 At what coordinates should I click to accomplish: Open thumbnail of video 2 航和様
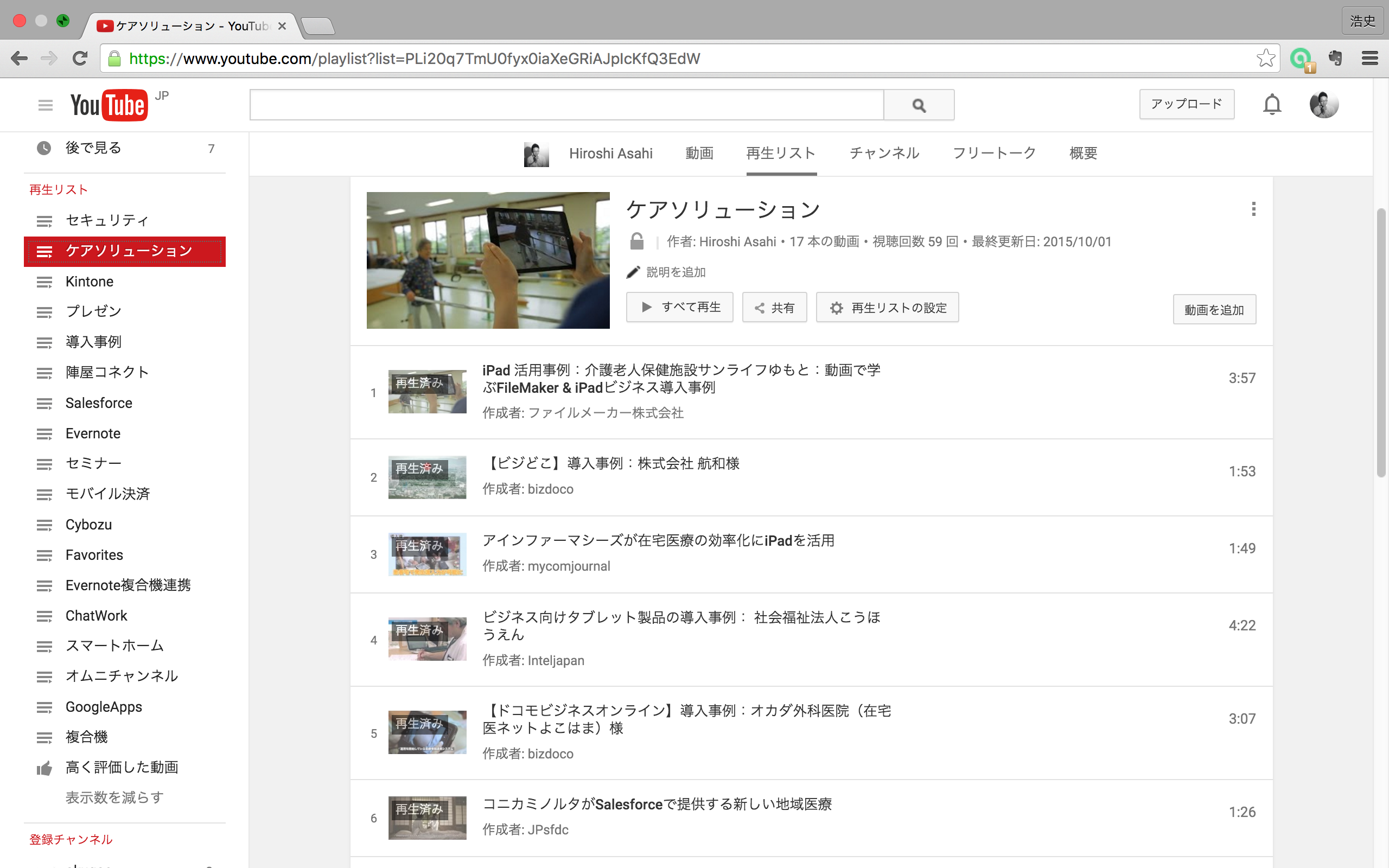pos(427,477)
